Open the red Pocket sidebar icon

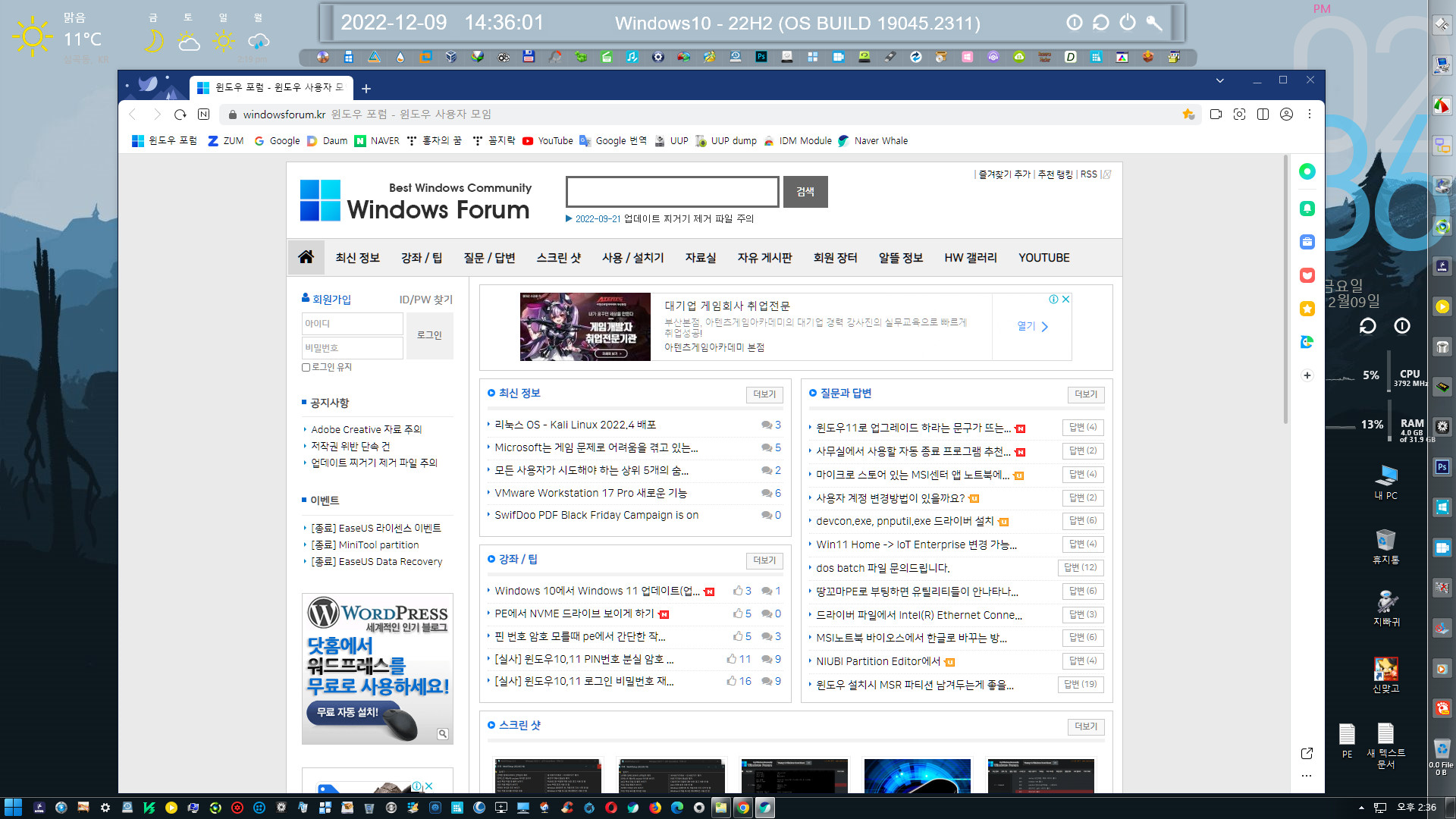tap(1307, 275)
